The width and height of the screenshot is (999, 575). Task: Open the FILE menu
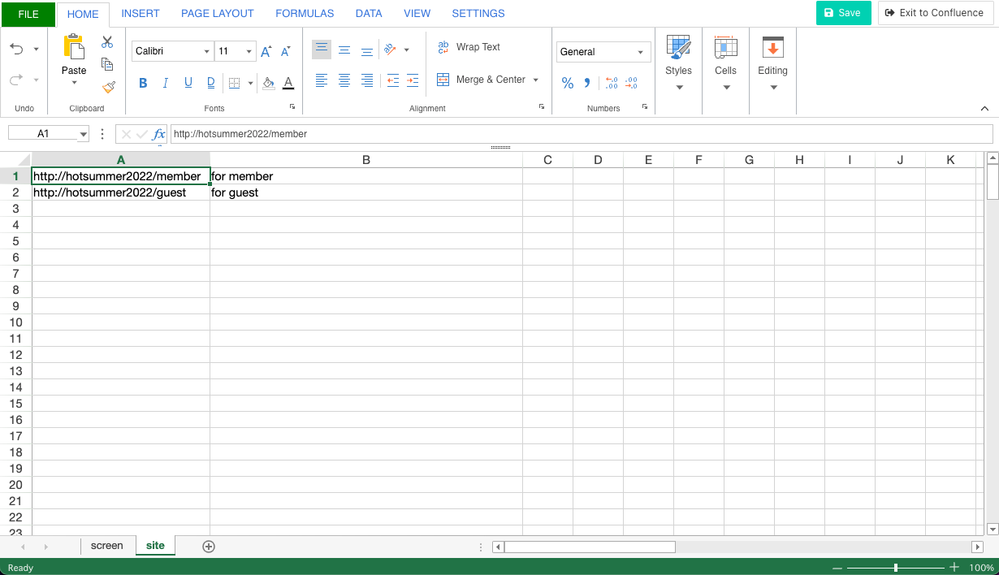[x=28, y=14]
